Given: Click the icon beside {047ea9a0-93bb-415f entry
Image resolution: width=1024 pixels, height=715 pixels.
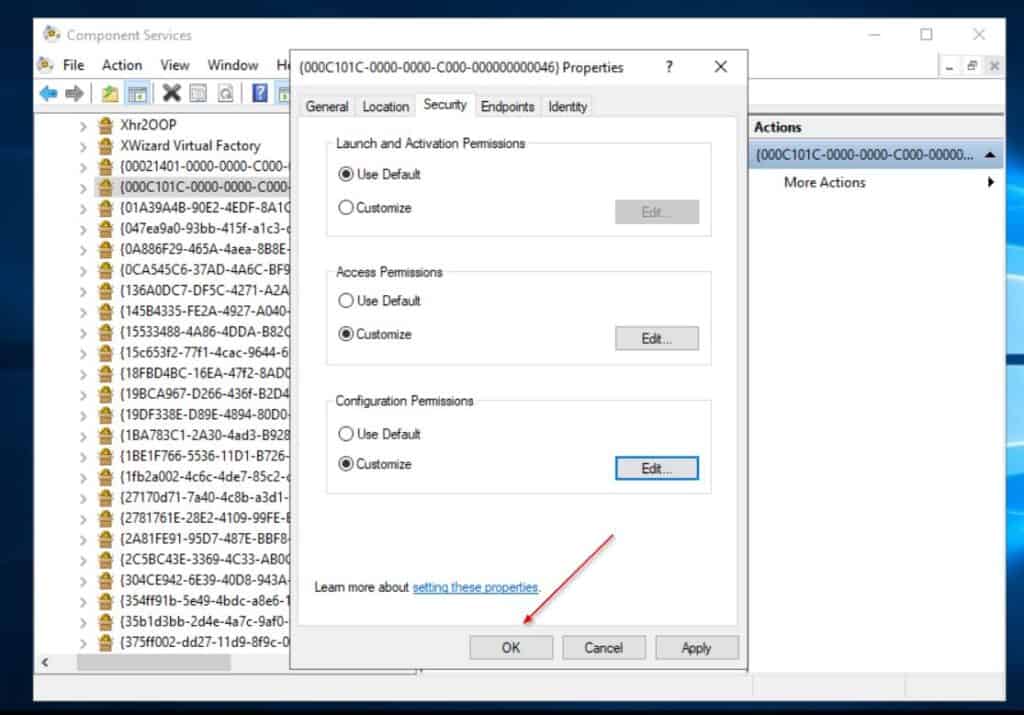Looking at the screenshot, I should click(x=105, y=229).
